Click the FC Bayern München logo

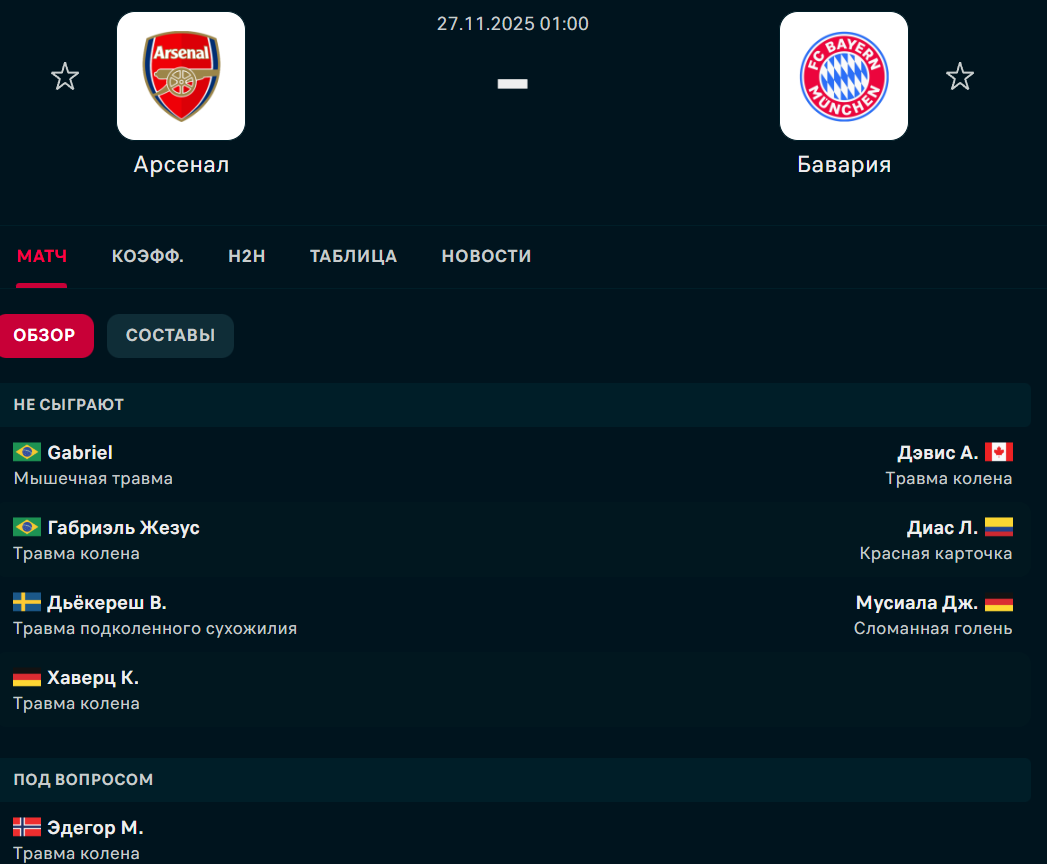844,76
